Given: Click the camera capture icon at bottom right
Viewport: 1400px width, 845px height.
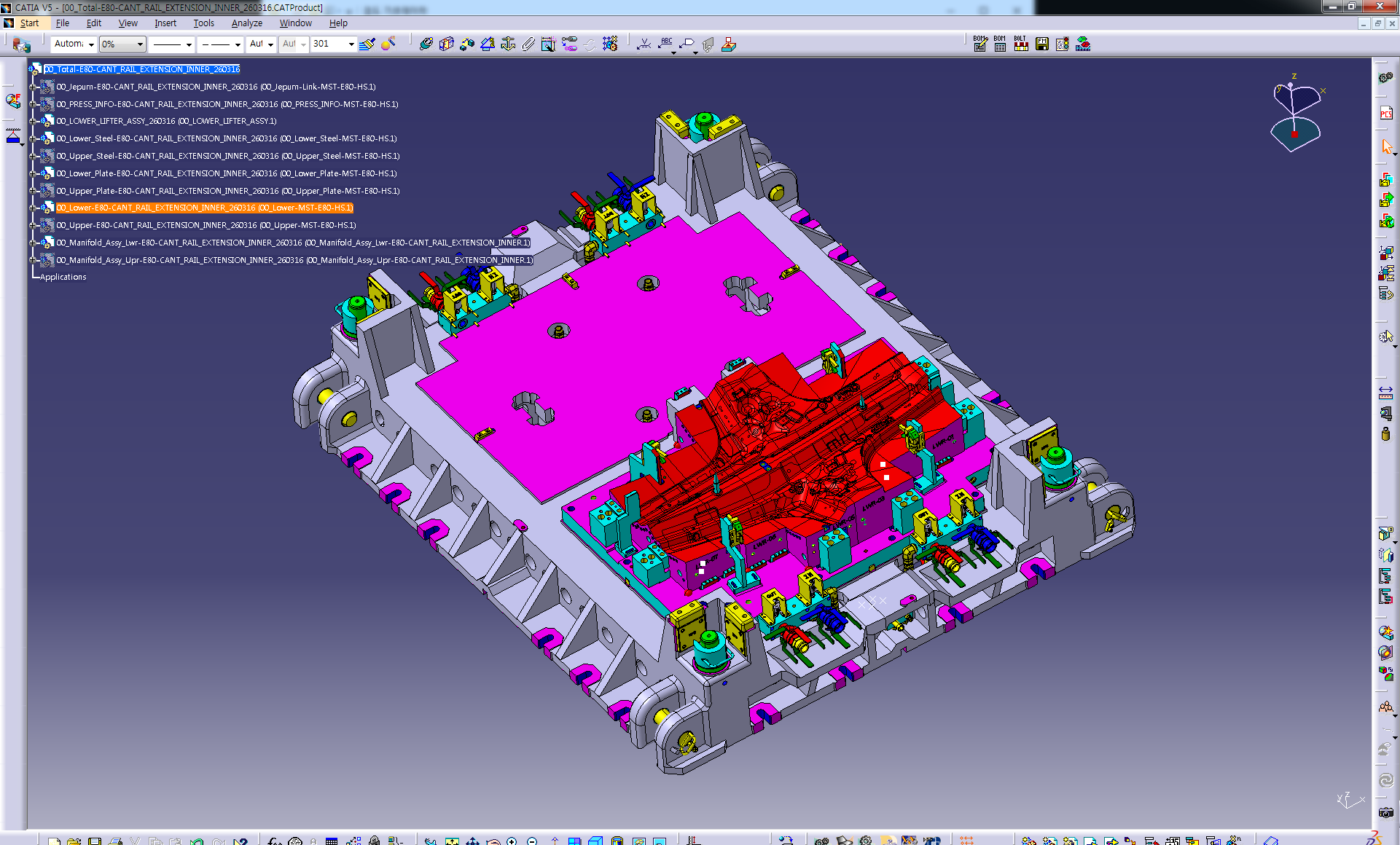Looking at the screenshot, I should click(1385, 812).
